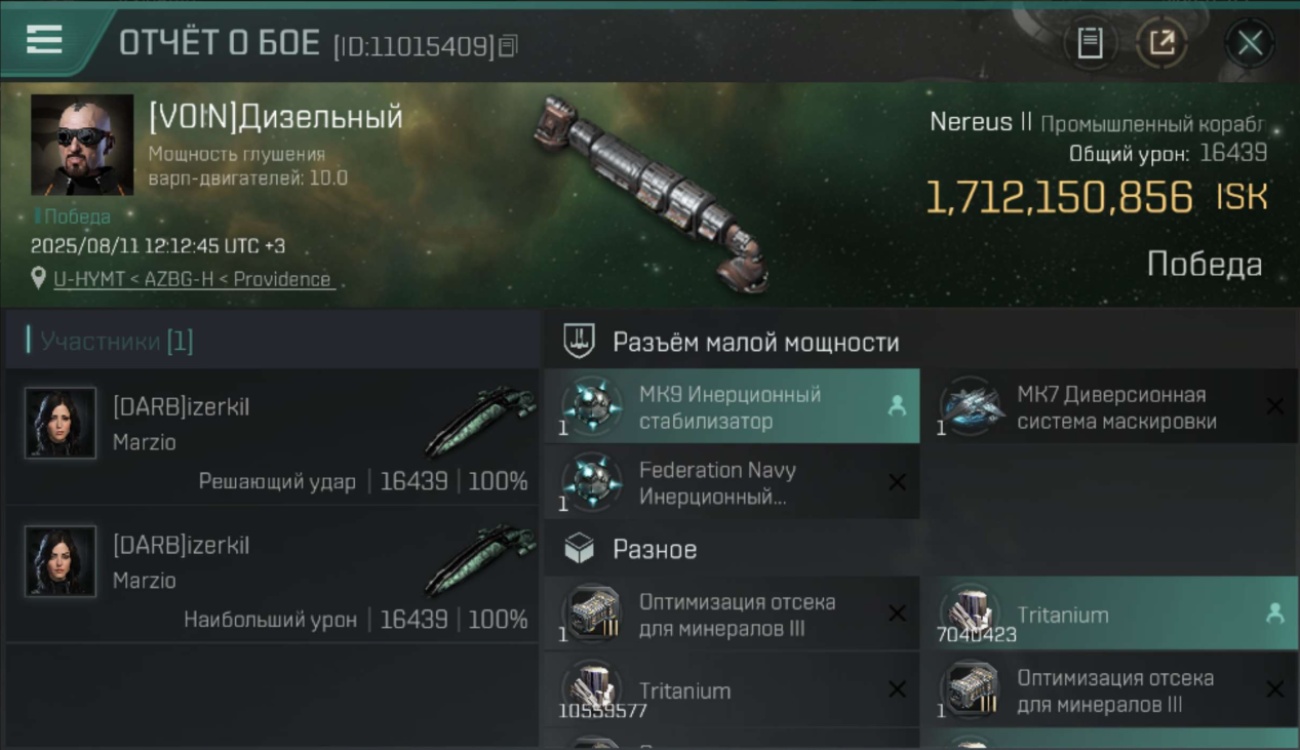Viewport: 1300px width, 750px height.
Task: Click the 1,712,150,856 ISK value
Action: (1096, 197)
